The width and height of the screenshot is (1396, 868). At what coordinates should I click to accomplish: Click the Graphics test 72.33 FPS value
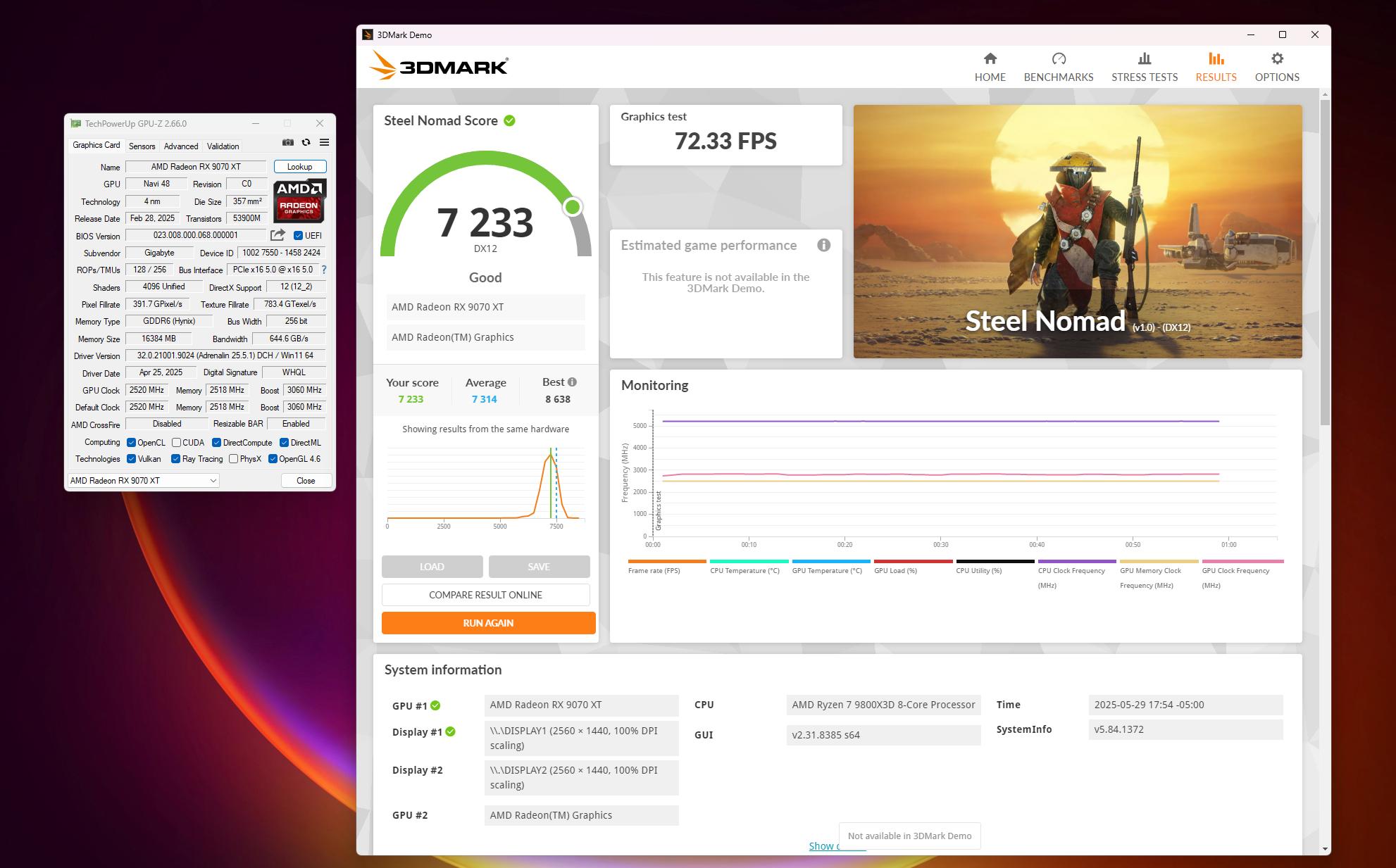[725, 141]
